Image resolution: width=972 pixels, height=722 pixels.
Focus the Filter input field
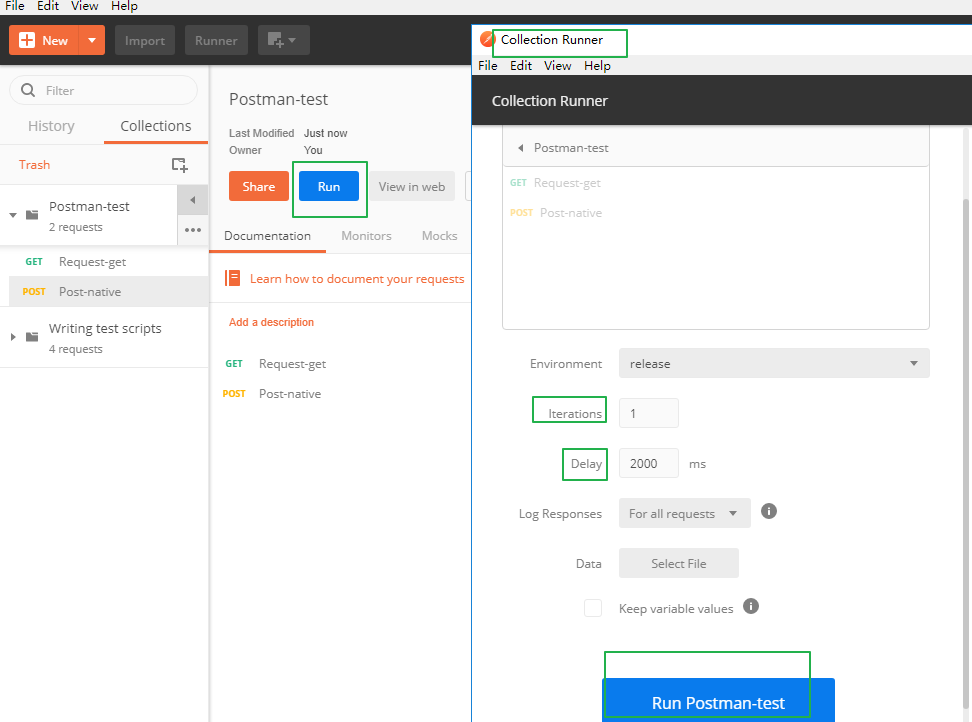104,90
